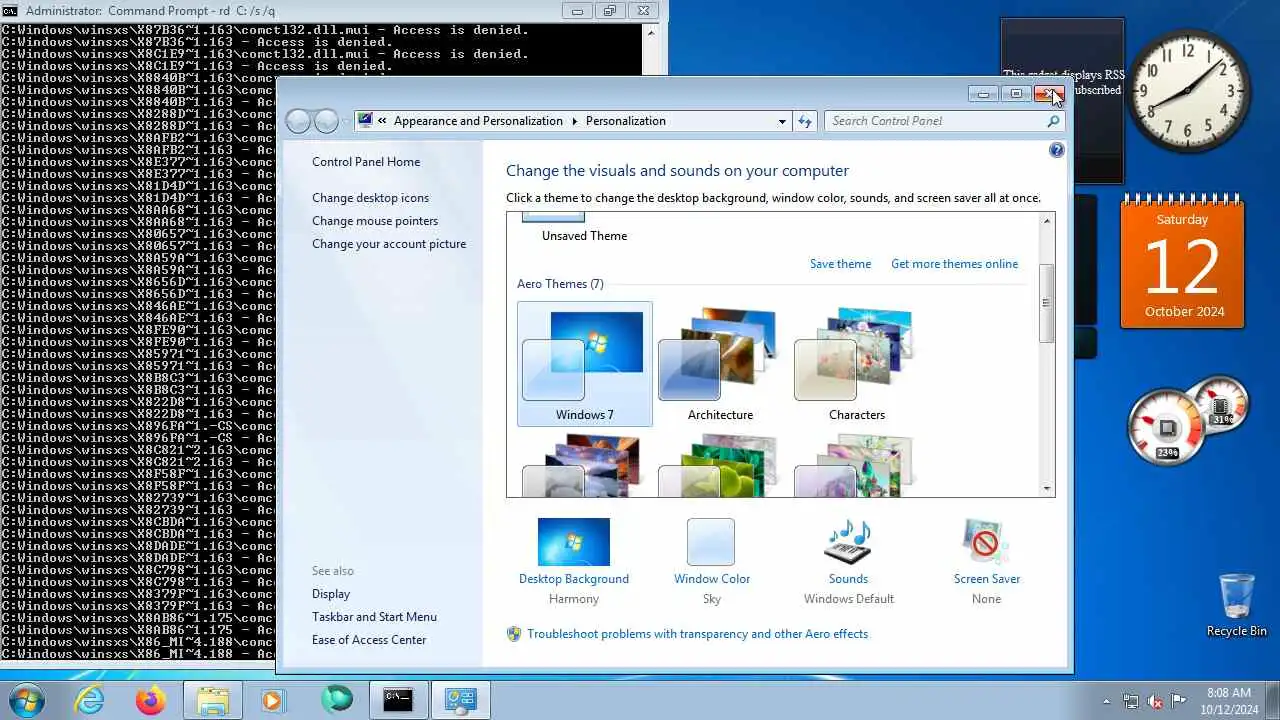Select the Architecture theme
1280x720 pixels.
click(x=720, y=364)
